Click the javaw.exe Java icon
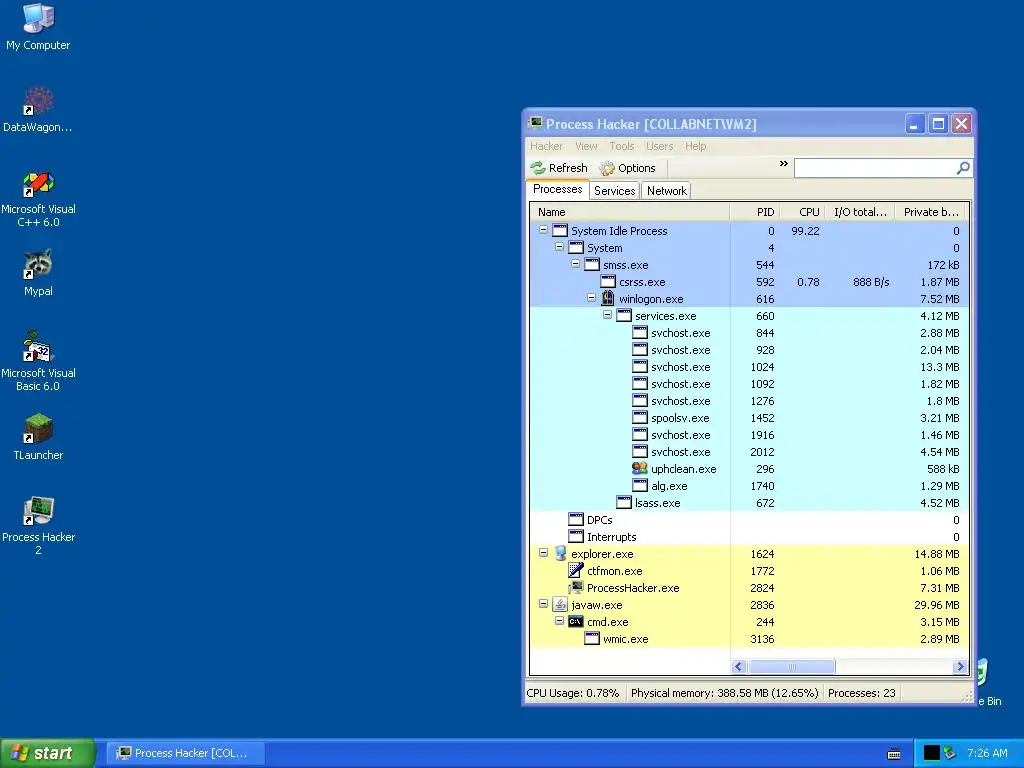The height and width of the screenshot is (768, 1024). click(560, 604)
